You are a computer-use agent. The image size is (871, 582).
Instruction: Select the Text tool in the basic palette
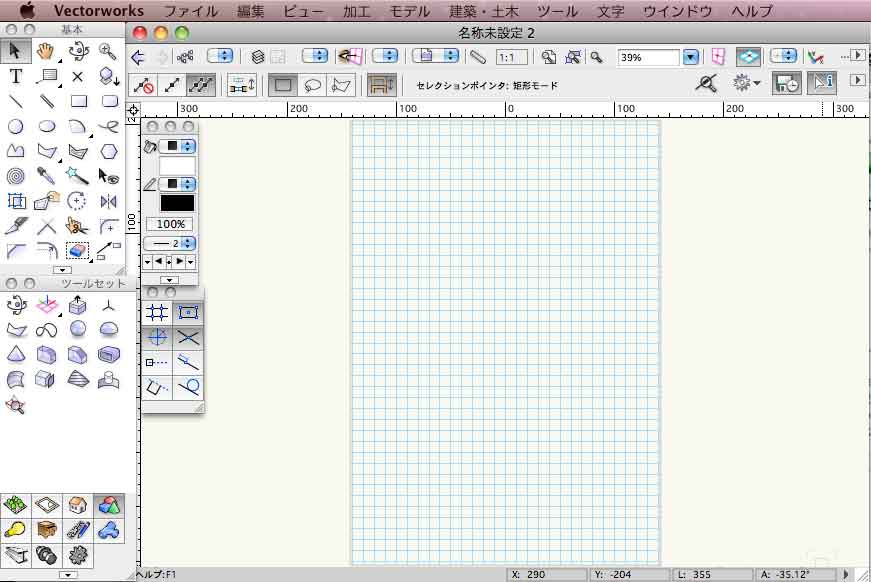tap(16, 76)
